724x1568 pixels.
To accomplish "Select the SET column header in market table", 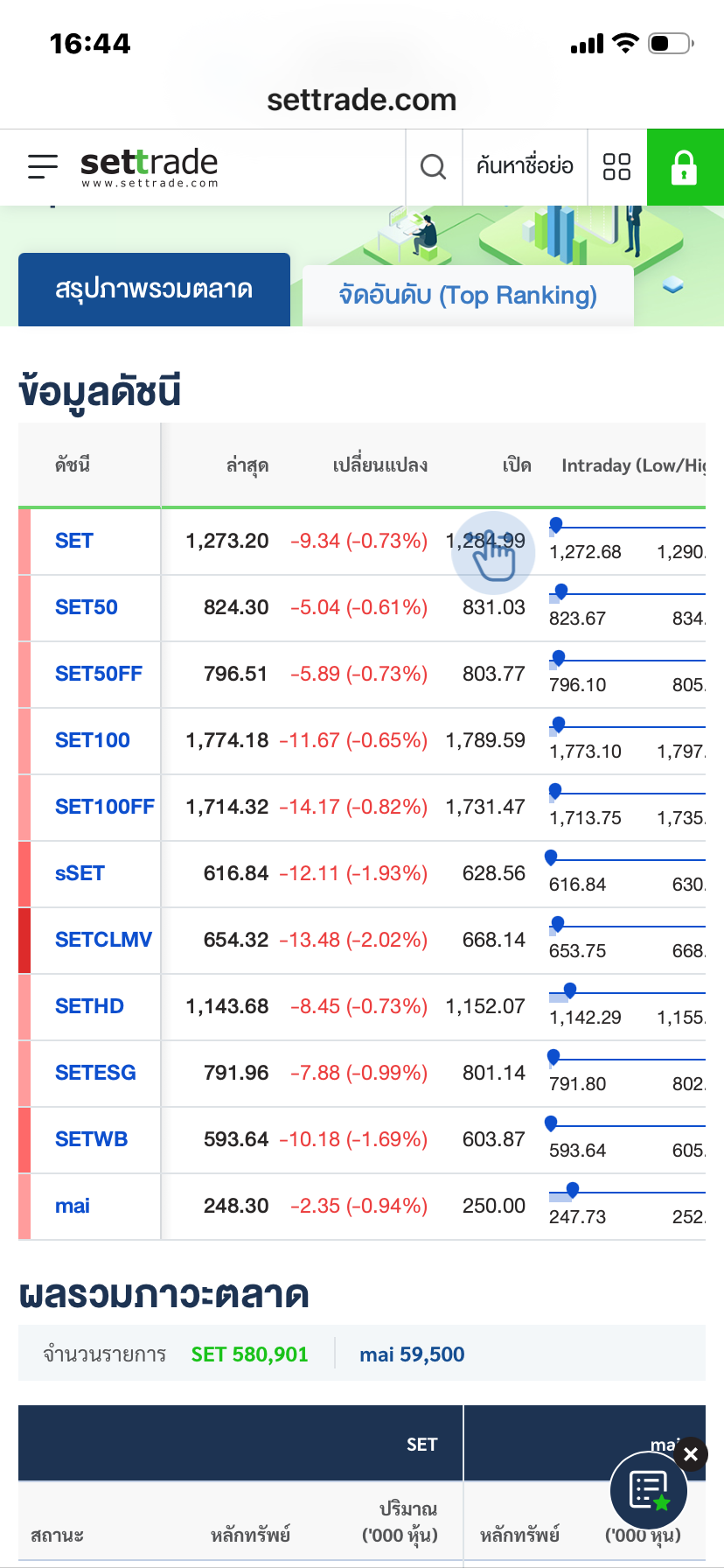I will [421, 1445].
